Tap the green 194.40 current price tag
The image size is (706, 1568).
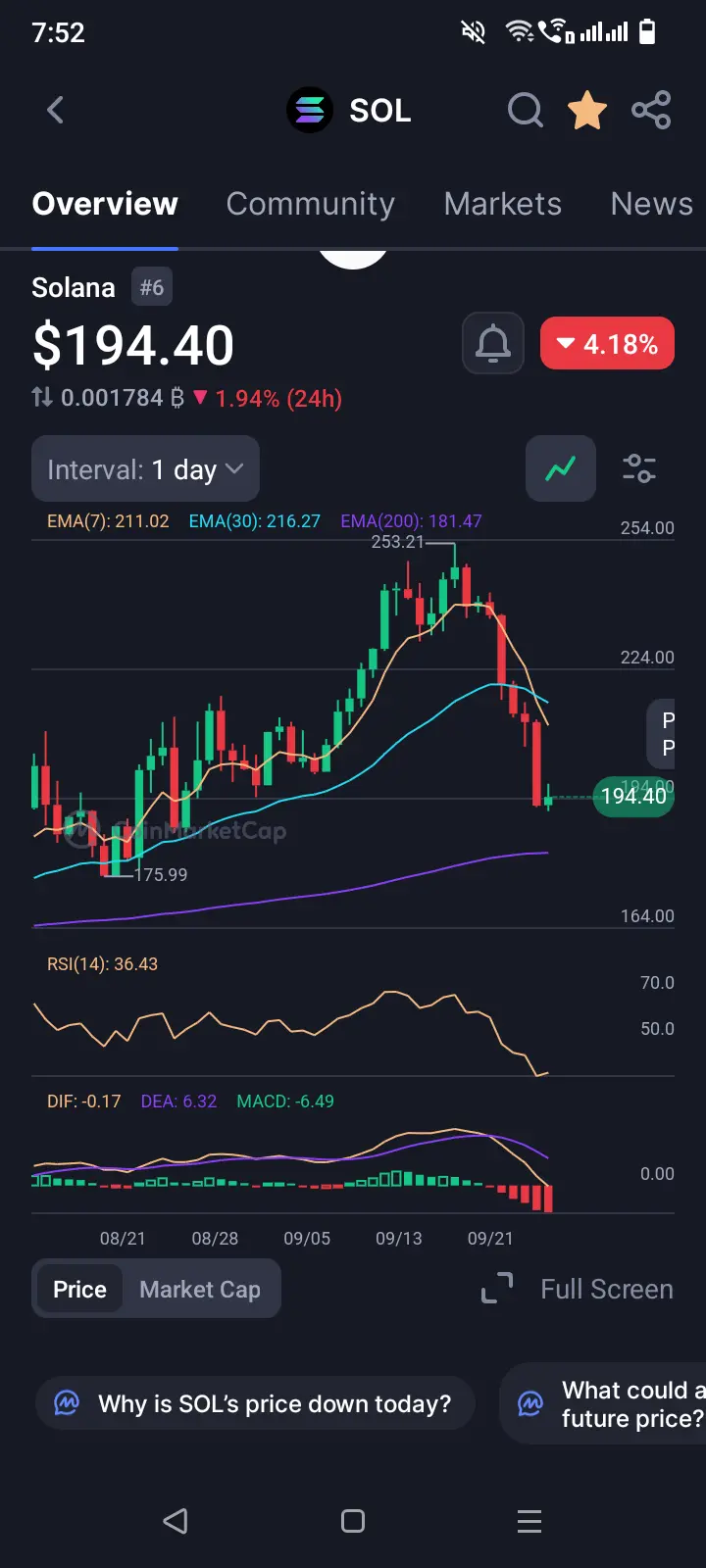pyautogui.click(x=633, y=796)
